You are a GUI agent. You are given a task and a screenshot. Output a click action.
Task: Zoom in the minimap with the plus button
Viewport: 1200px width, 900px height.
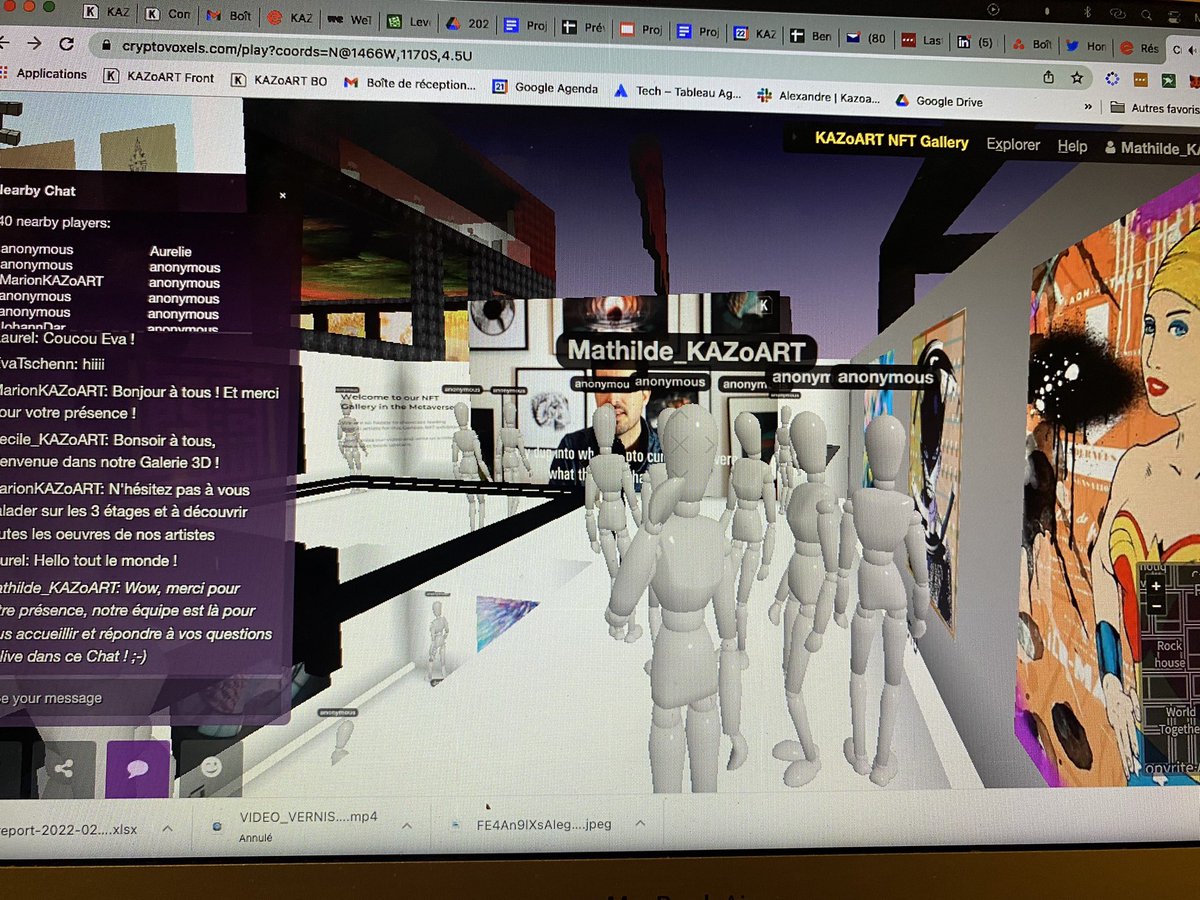tap(1157, 585)
